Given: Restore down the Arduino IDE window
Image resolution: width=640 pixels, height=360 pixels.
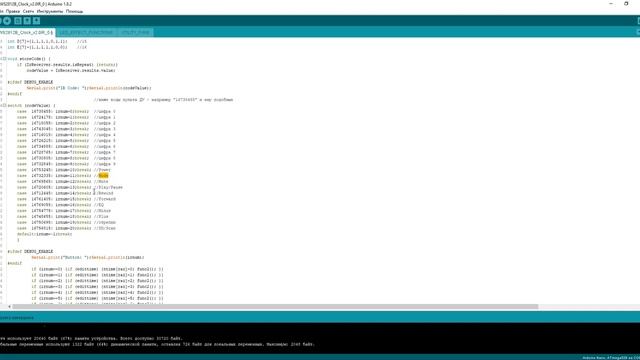Looking at the screenshot, I should point(626,4).
